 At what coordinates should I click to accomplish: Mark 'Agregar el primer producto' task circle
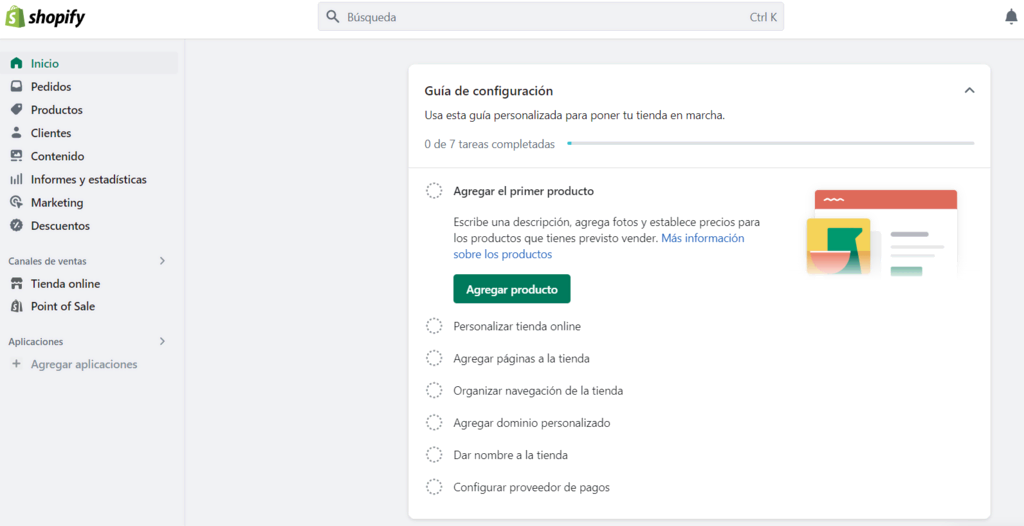434,191
